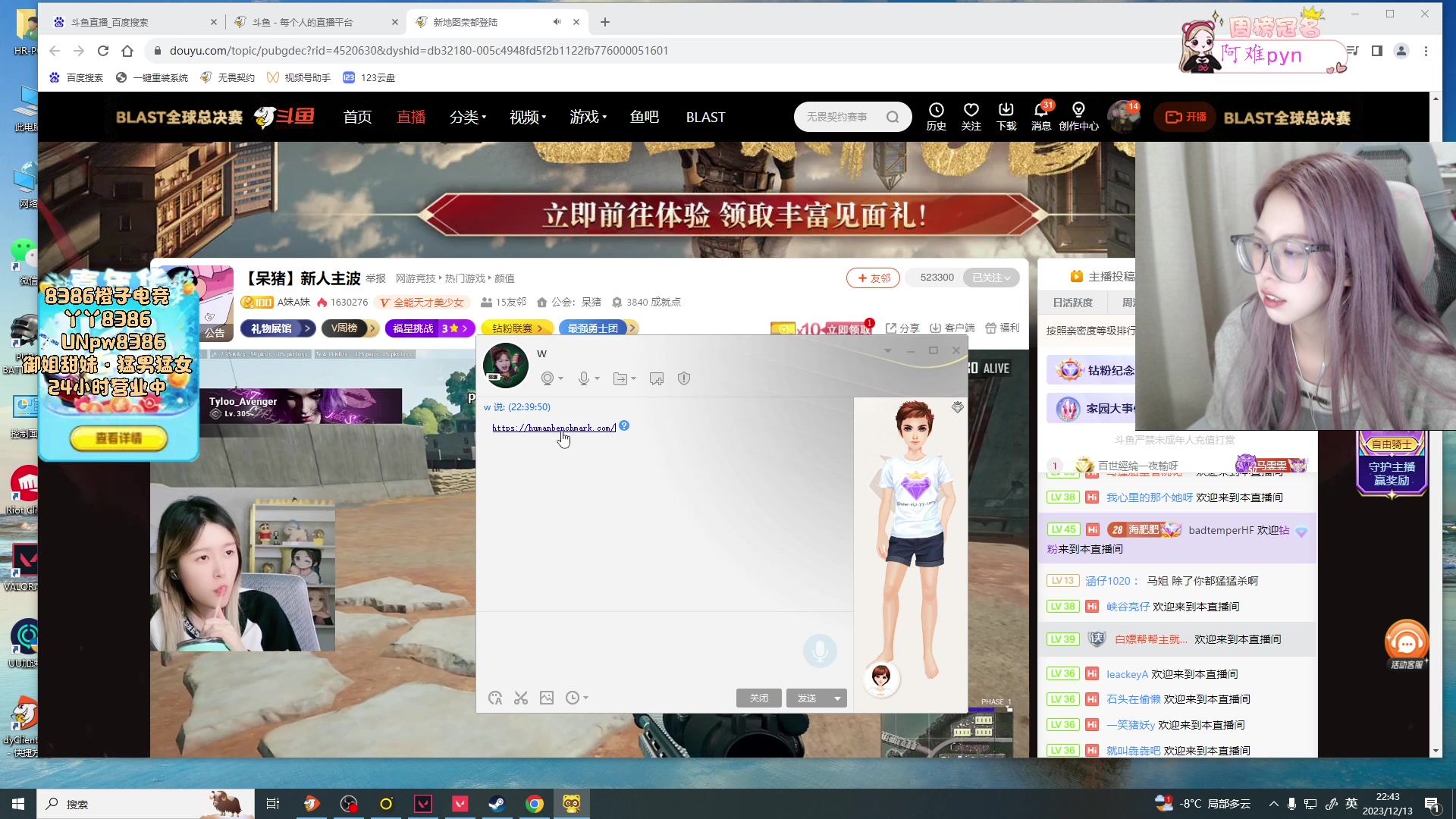Expand the send options arrow next to 发送
1456x819 pixels.
coord(838,698)
